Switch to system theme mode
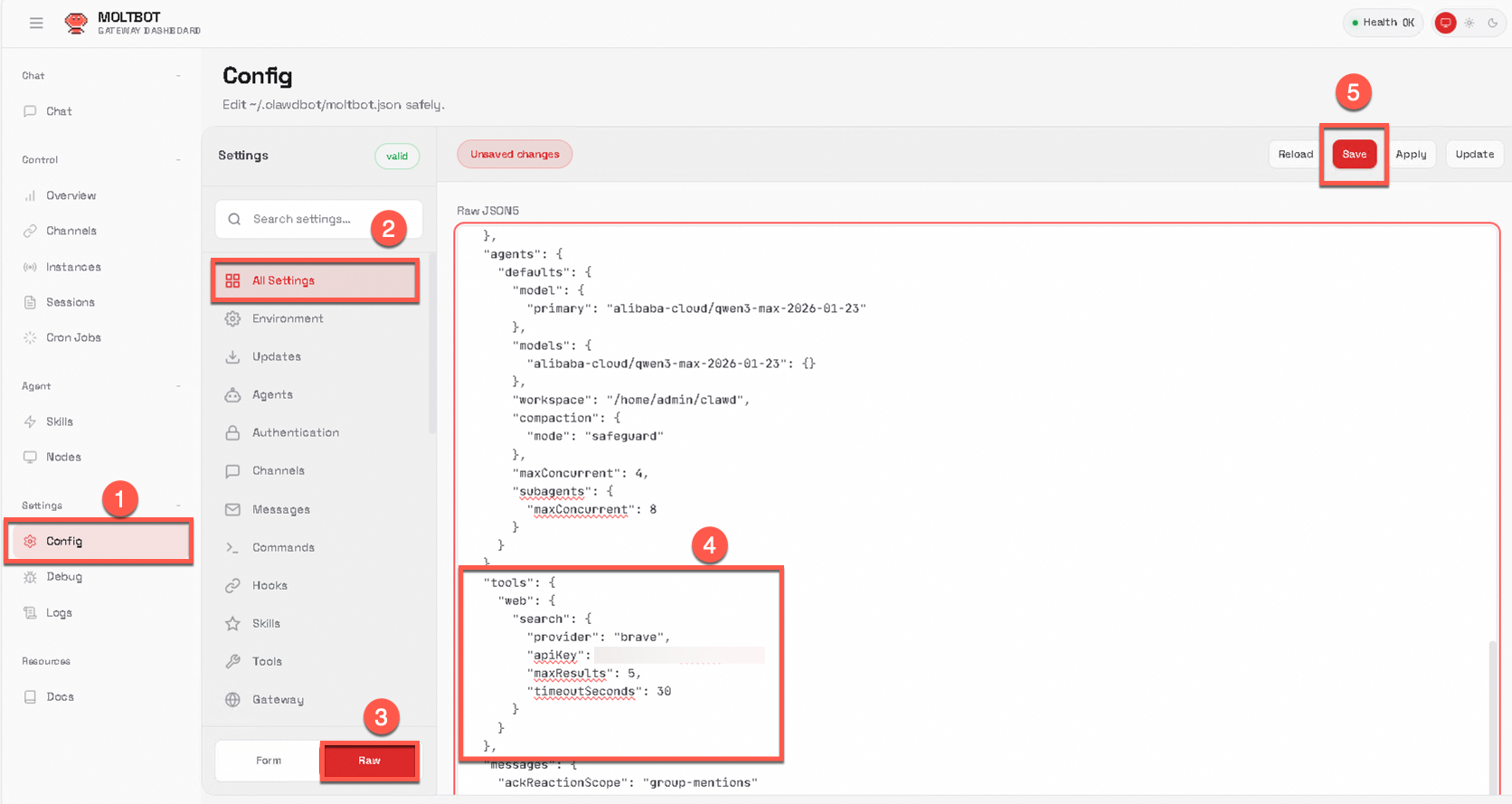 (x=1445, y=23)
